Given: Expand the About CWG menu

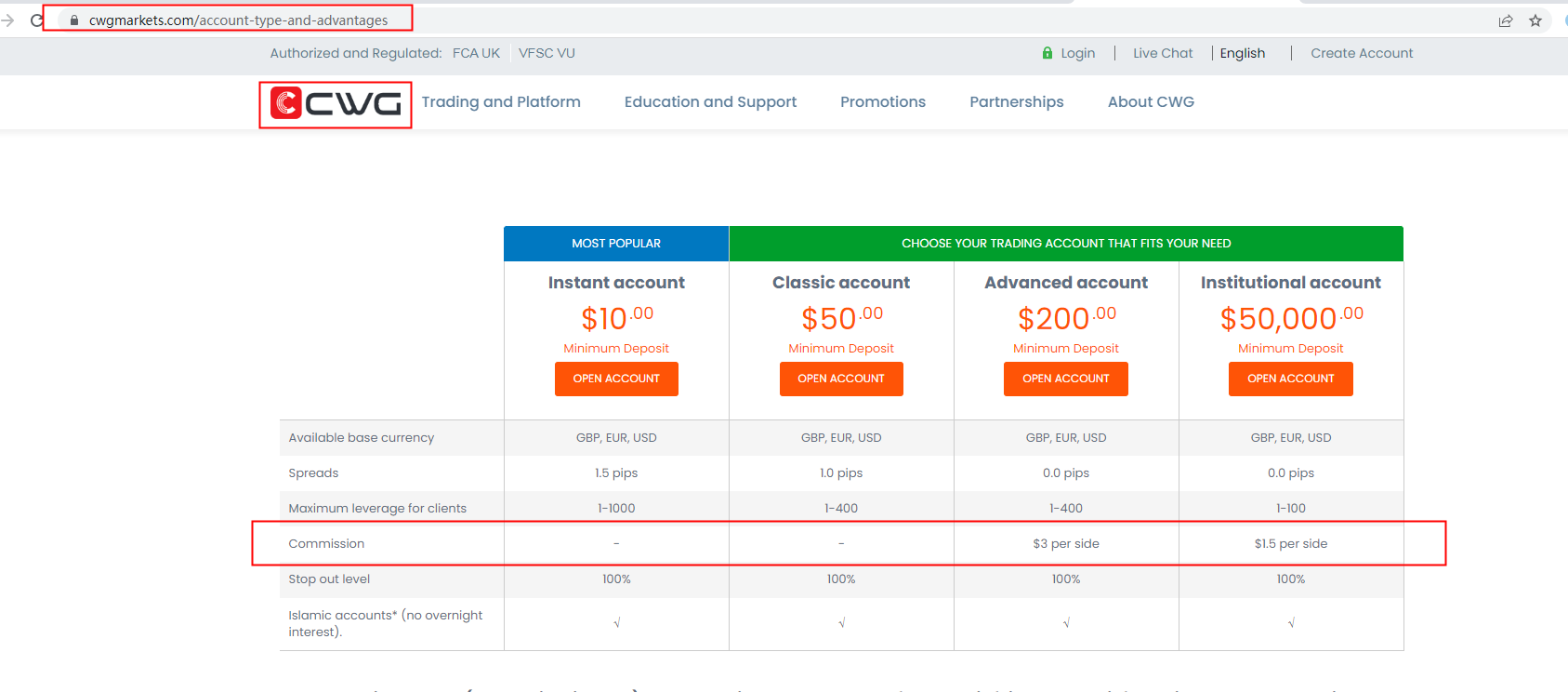Looking at the screenshot, I should (x=1151, y=102).
